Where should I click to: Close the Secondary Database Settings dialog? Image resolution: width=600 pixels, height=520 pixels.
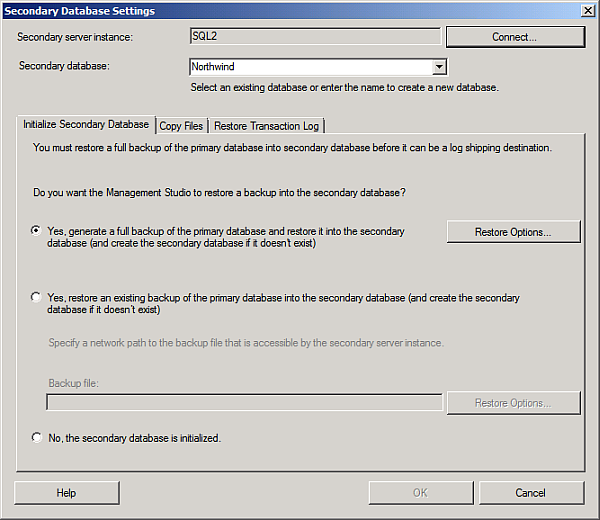[x=588, y=10]
